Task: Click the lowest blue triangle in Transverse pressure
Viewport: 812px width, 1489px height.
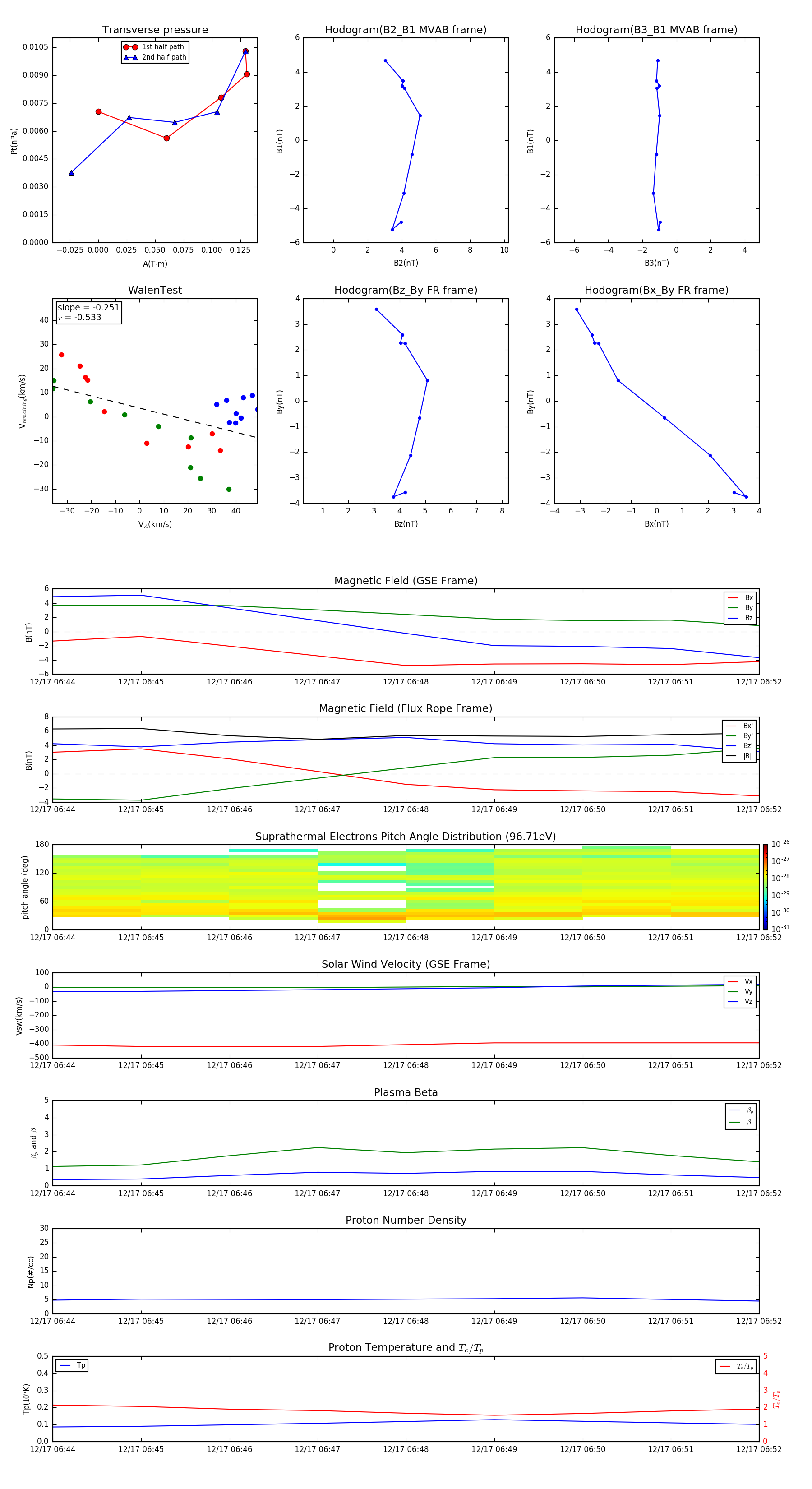Action: pyautogui.click(x=72, y=172)
